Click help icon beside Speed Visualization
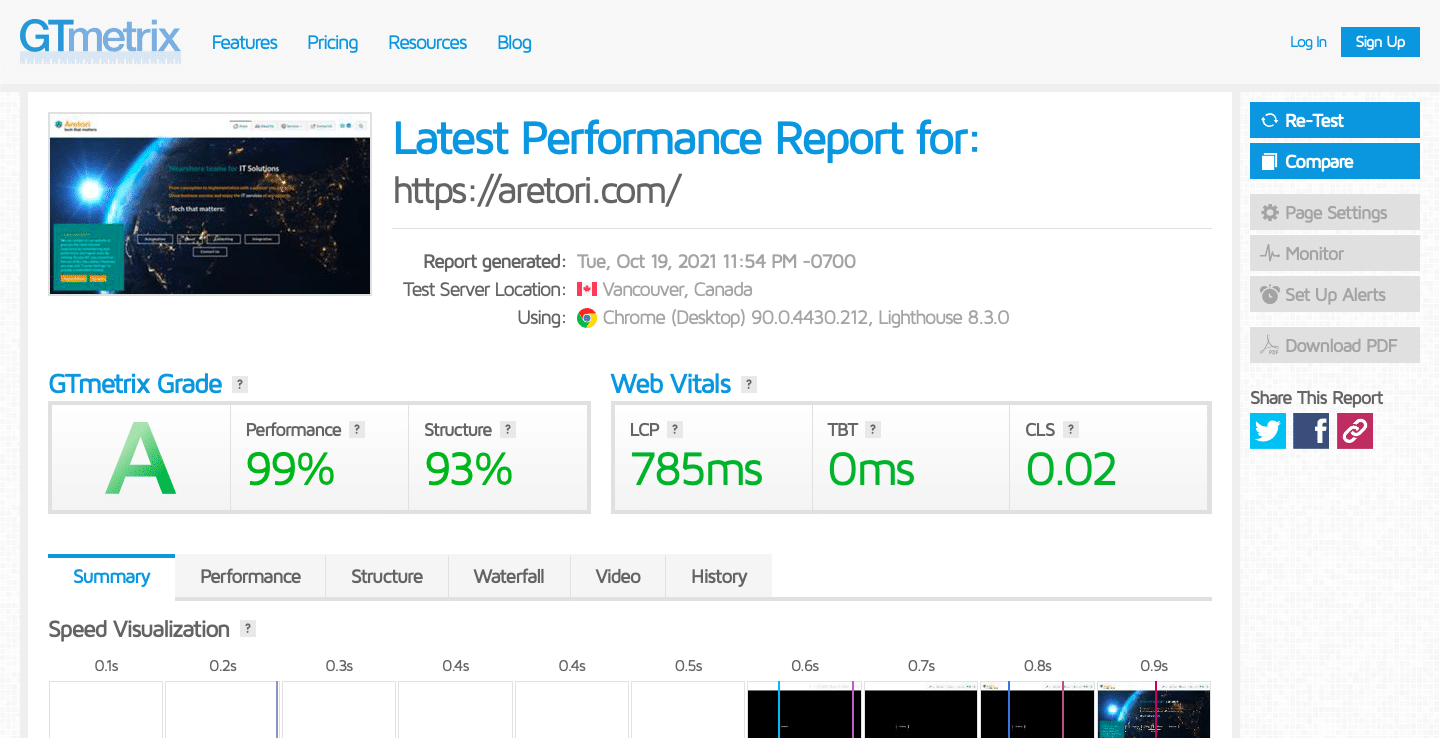The width and height of the screenshot is (1440, 738). [x=248, y=629]
